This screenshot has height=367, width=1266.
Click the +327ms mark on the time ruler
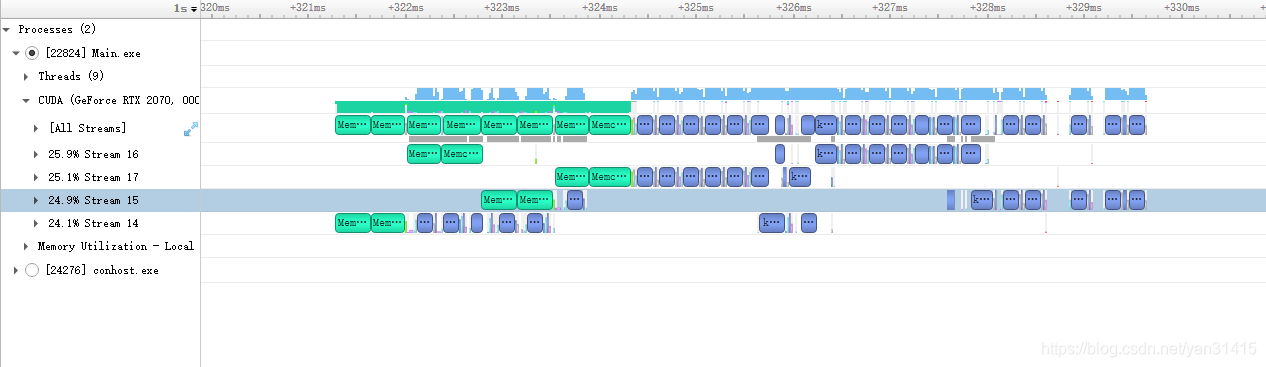pos(890,7)
